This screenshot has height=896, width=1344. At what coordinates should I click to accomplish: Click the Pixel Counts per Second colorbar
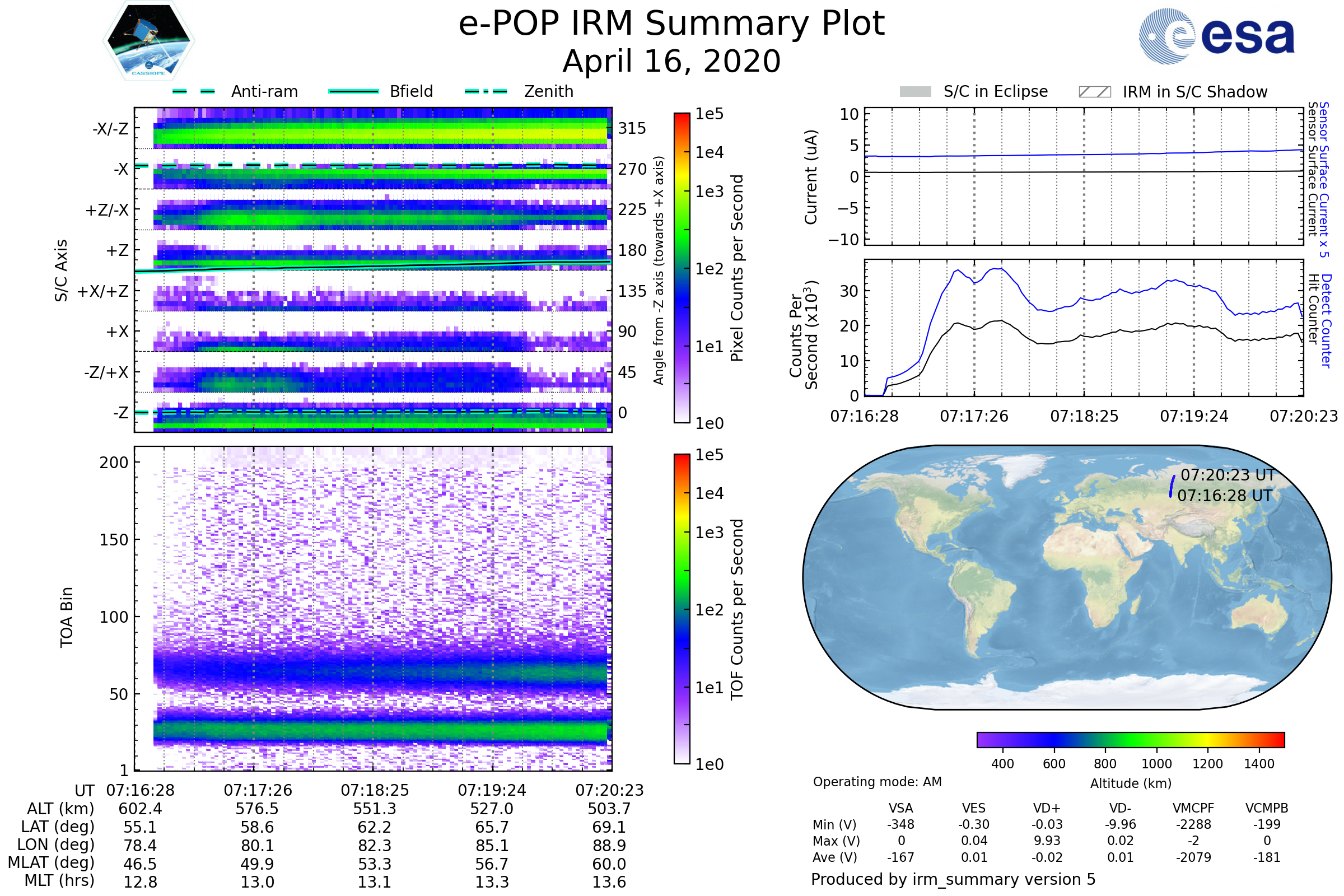tap(682, 268)
